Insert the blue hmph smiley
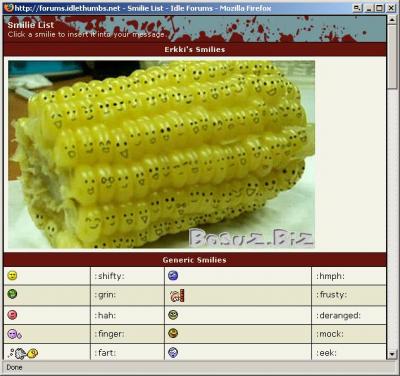Screen dimensions: 400x376 [173, 275]
